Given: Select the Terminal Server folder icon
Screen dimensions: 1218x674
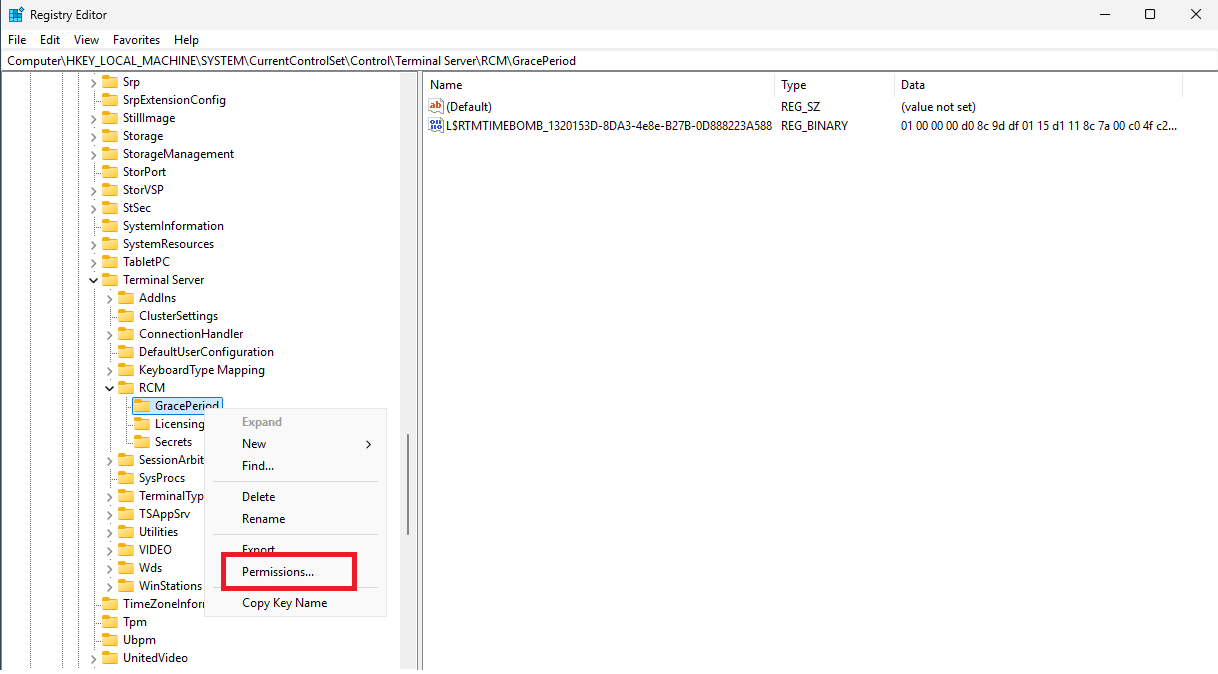Looking at the screenshot, I should (110, 280).
